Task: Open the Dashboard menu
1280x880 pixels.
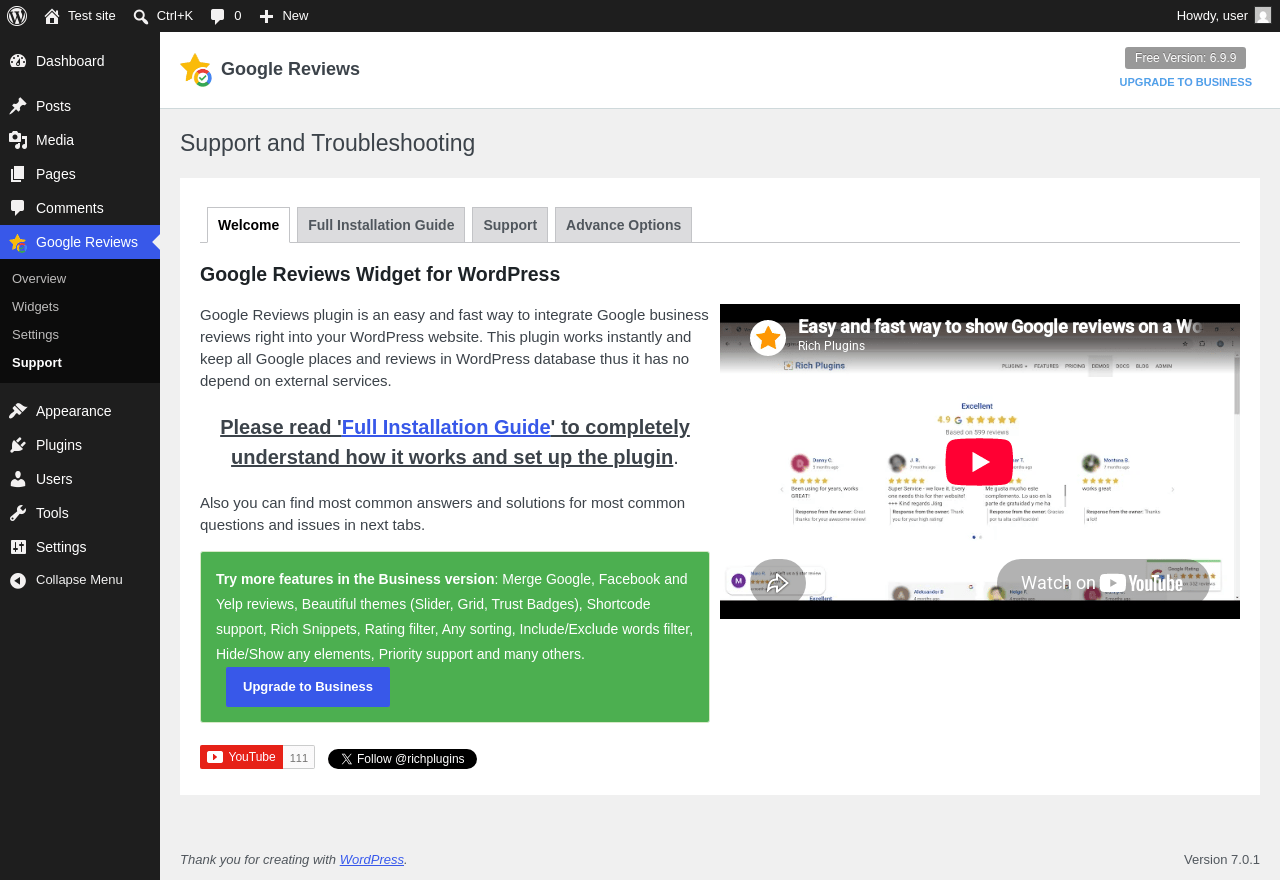Action: (x=80, y=61)
